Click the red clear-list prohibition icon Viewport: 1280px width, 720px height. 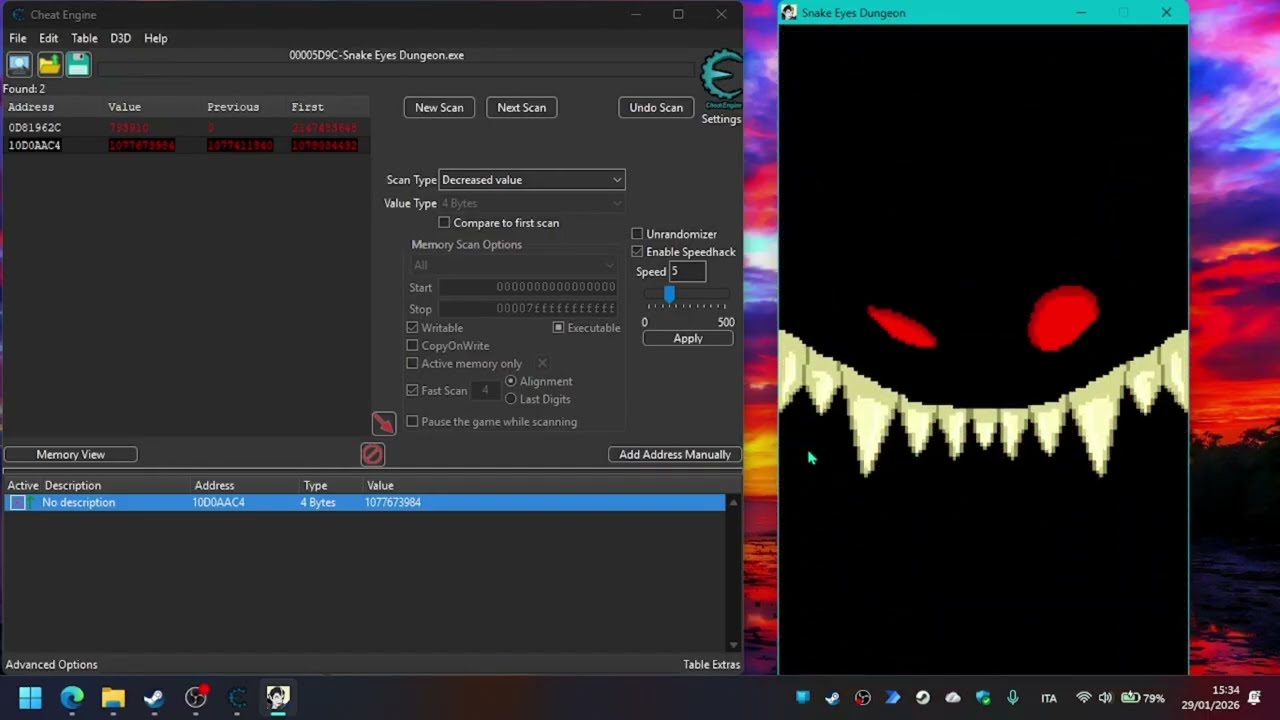[372, 454]
